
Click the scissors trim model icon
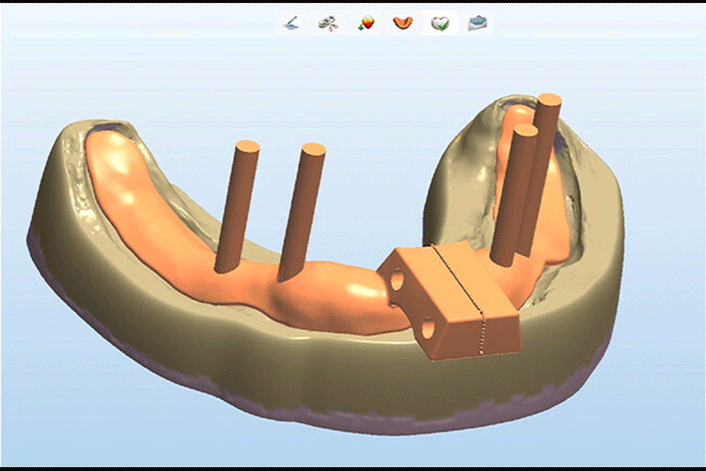327,22
